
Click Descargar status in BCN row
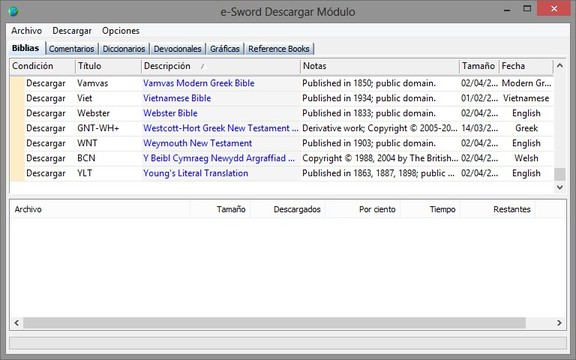pos(46,159)
